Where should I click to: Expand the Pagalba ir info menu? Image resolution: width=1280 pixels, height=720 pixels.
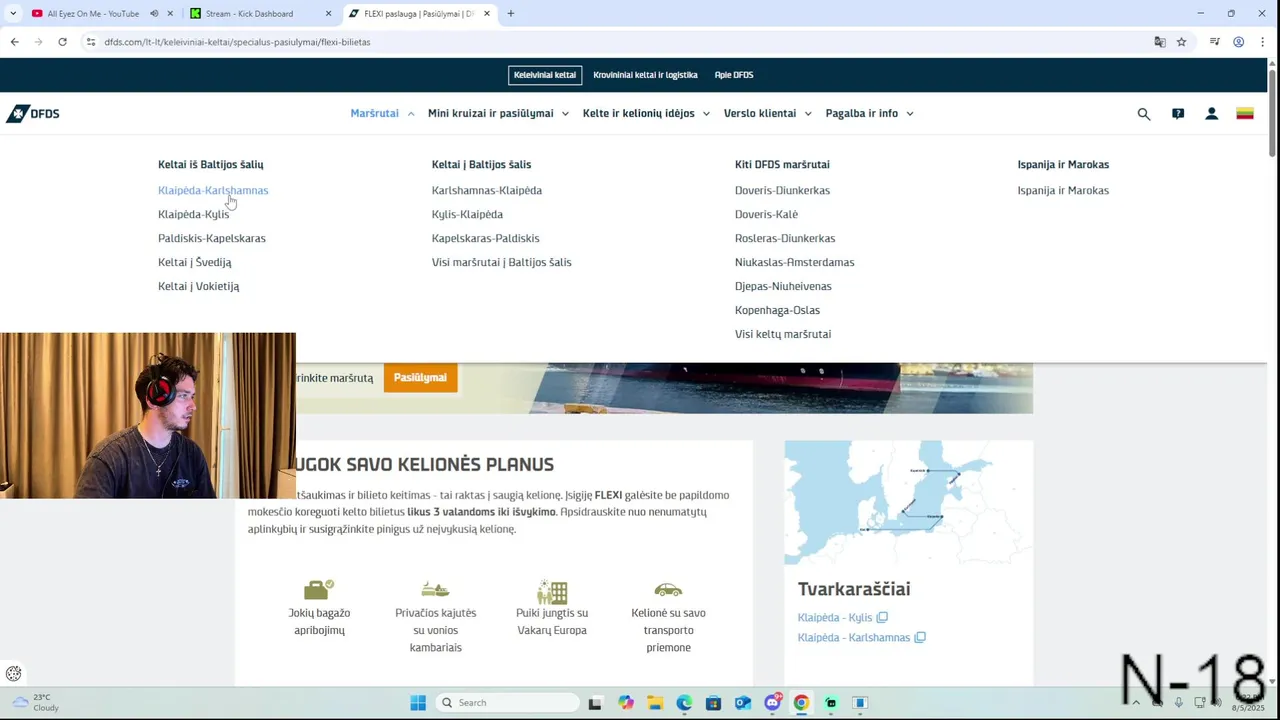[870, 114]
